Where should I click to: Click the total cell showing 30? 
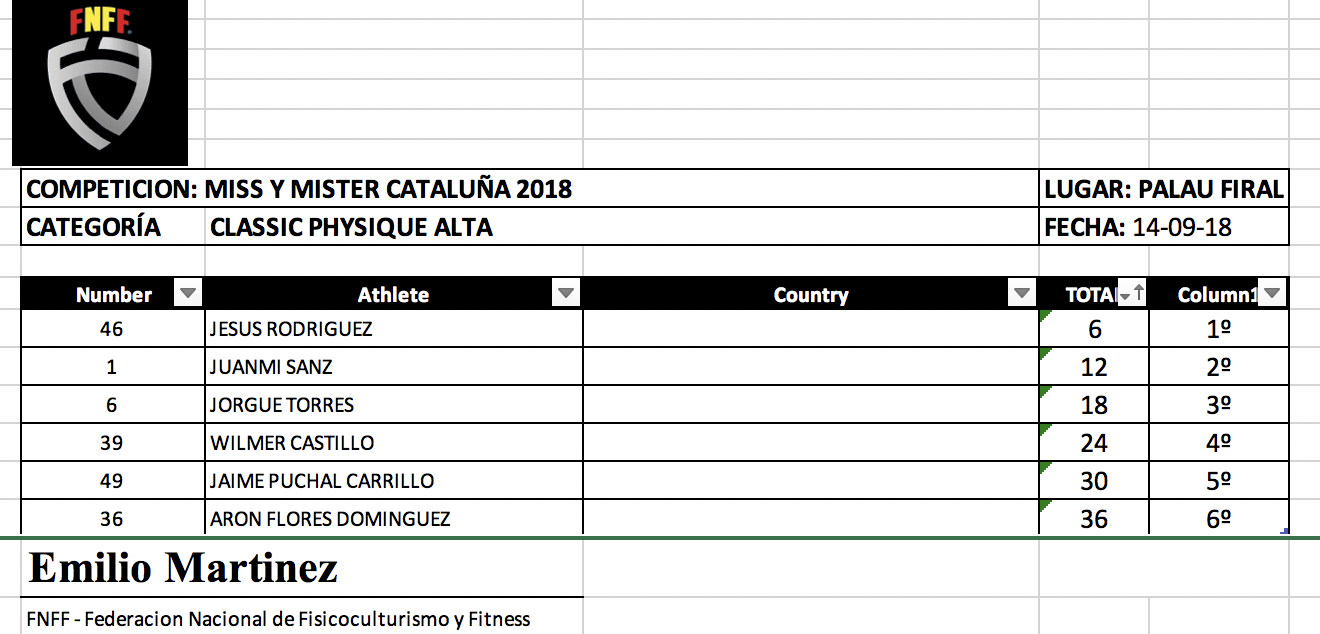click(1094, 481)
